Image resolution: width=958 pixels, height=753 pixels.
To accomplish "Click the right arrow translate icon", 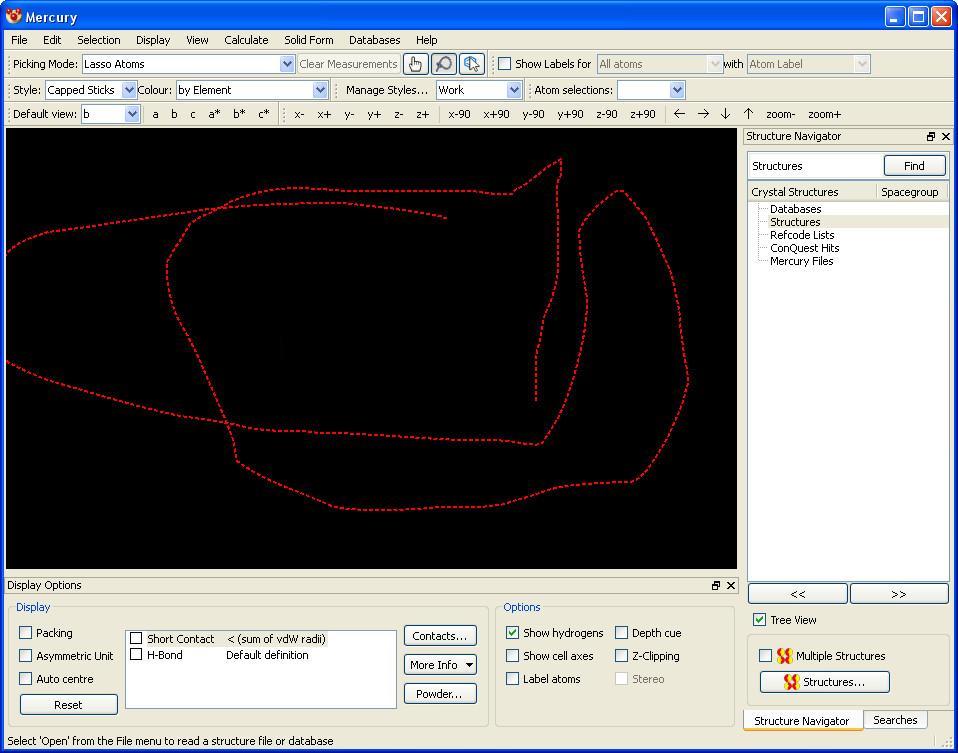I will 703,114.
